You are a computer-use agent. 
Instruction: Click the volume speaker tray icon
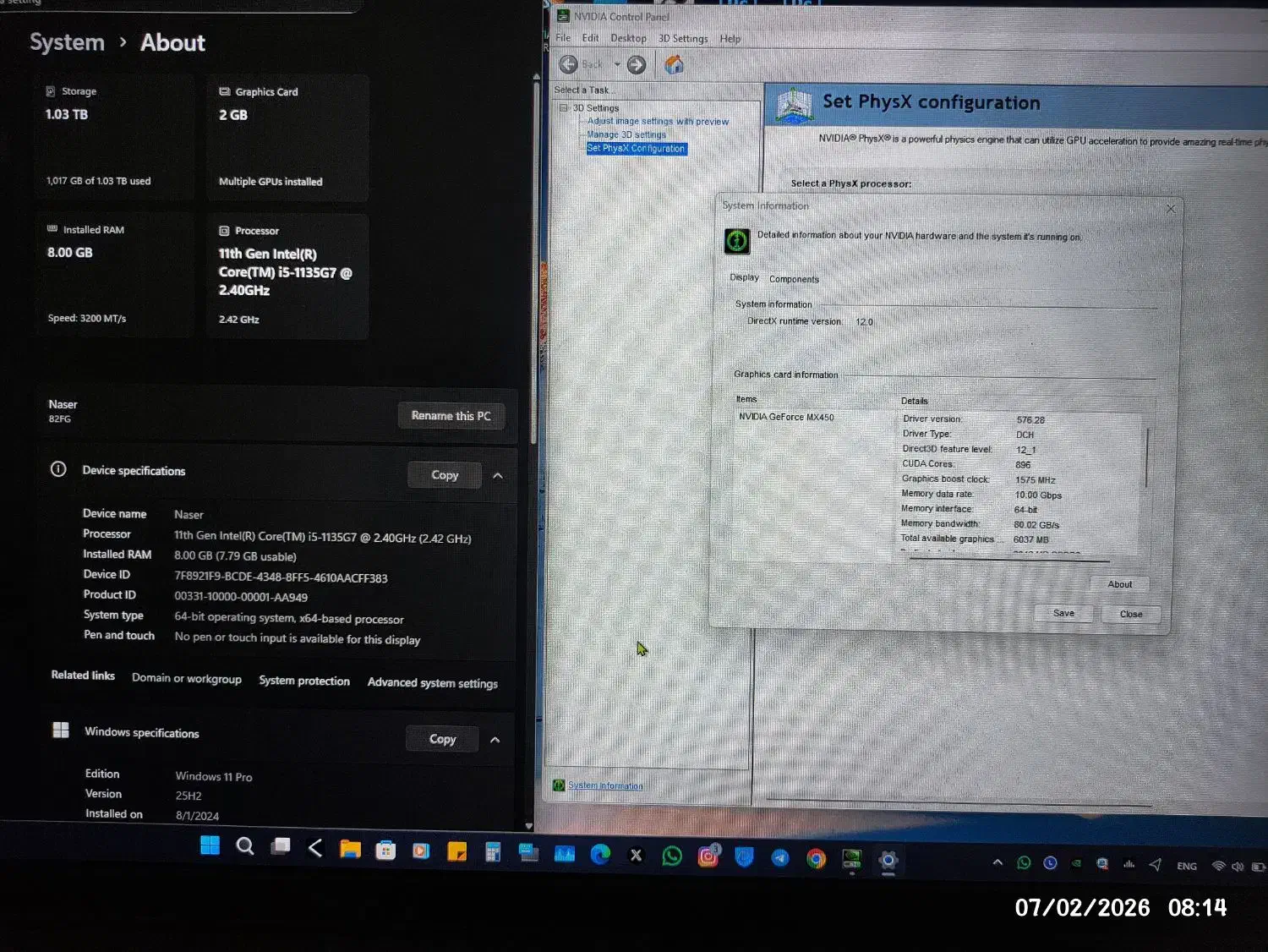point(1238,866)
